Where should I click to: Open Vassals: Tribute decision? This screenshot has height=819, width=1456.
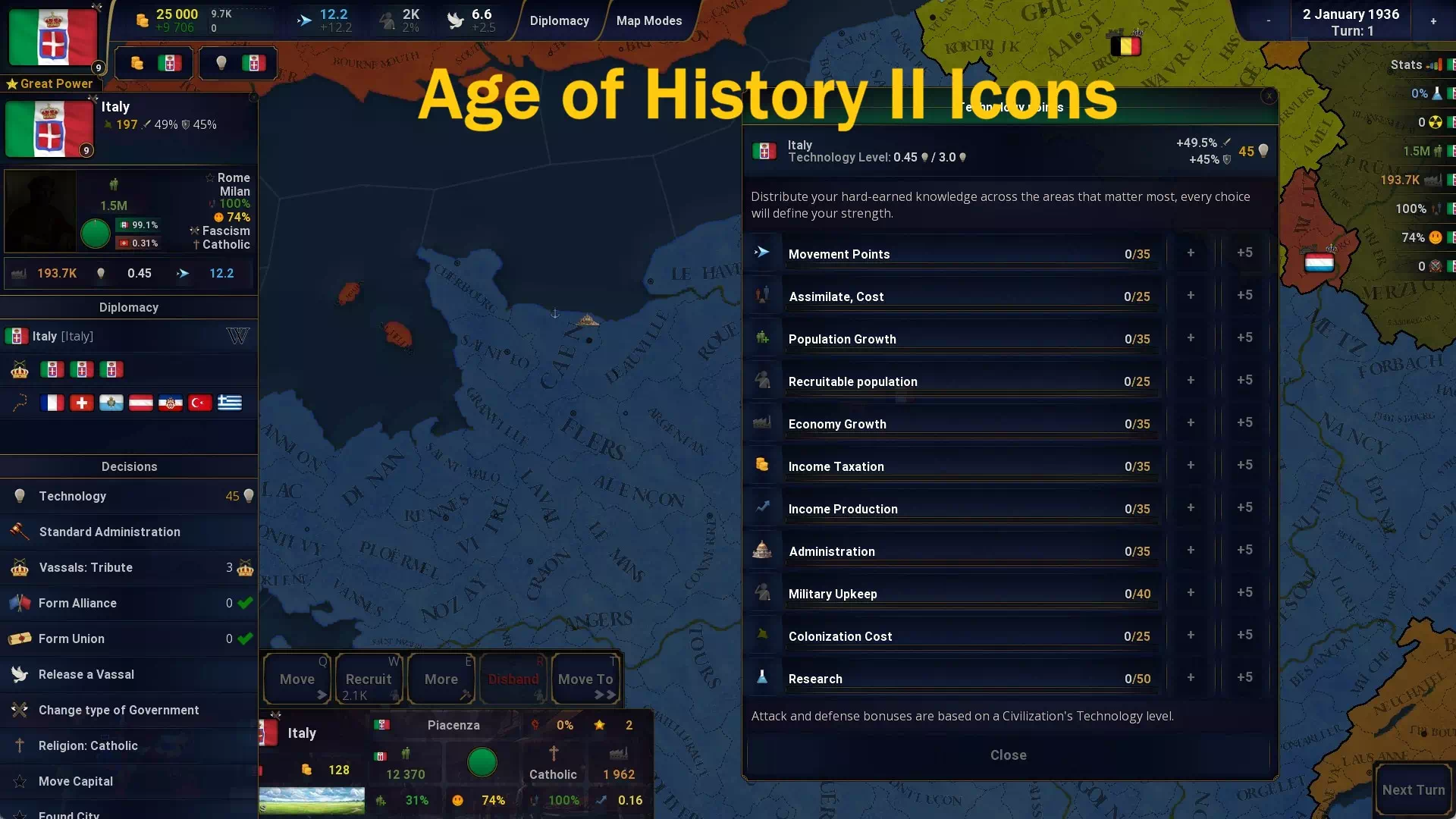pyautogui.click(x=129, y=567)
